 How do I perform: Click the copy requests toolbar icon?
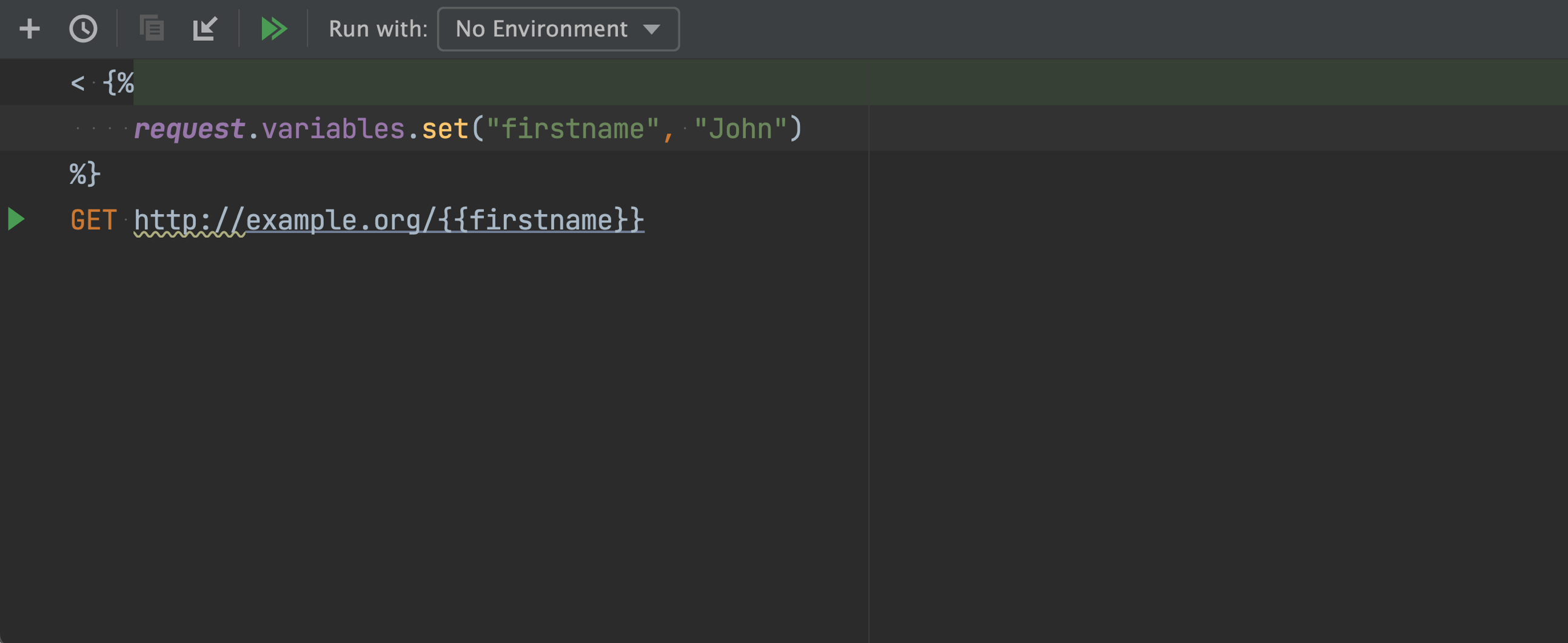point(152,28)
